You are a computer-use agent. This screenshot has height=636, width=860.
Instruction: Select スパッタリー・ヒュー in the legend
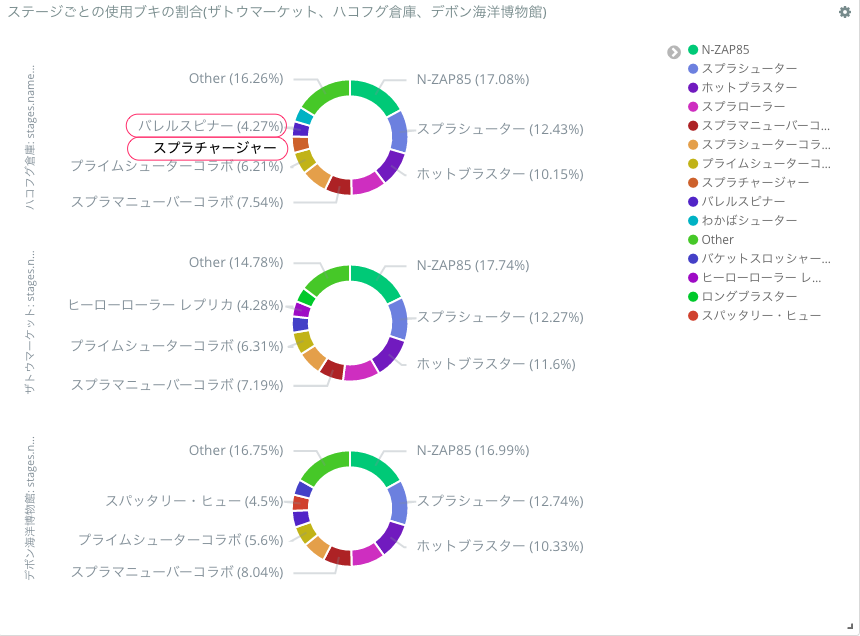click(761, 316)
